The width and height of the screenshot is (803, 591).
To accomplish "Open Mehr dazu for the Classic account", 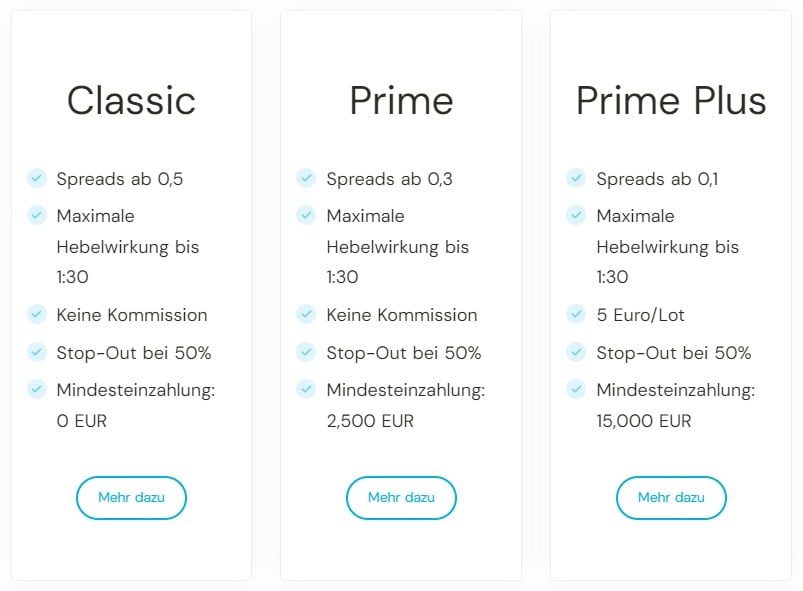I will pos(131,498).
